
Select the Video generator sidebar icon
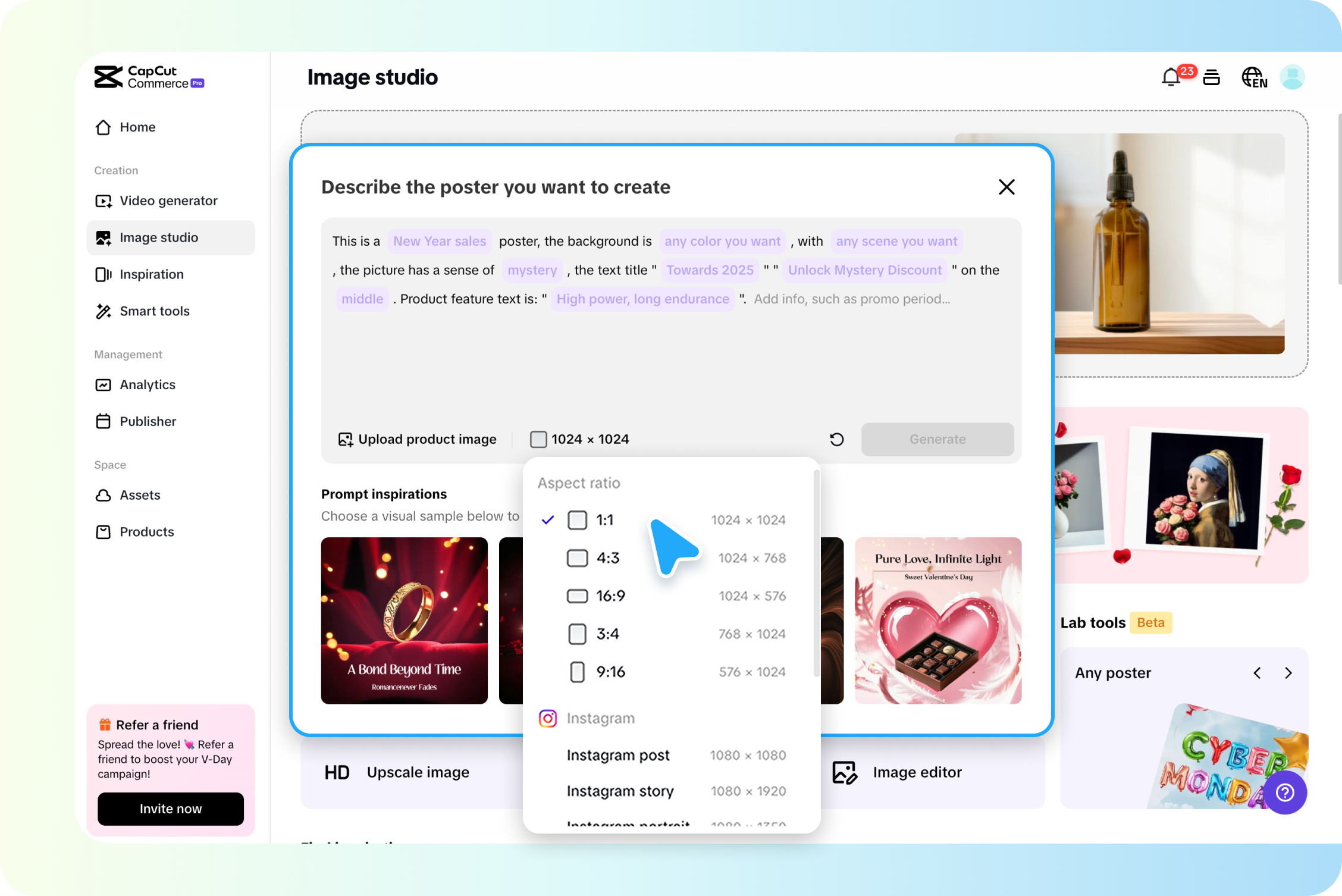coord(104,200)
